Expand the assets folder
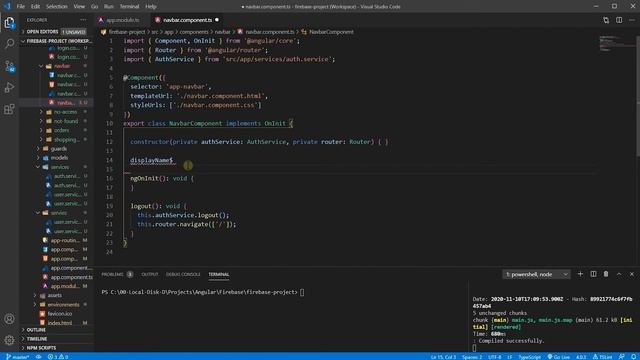 point(54,295)
